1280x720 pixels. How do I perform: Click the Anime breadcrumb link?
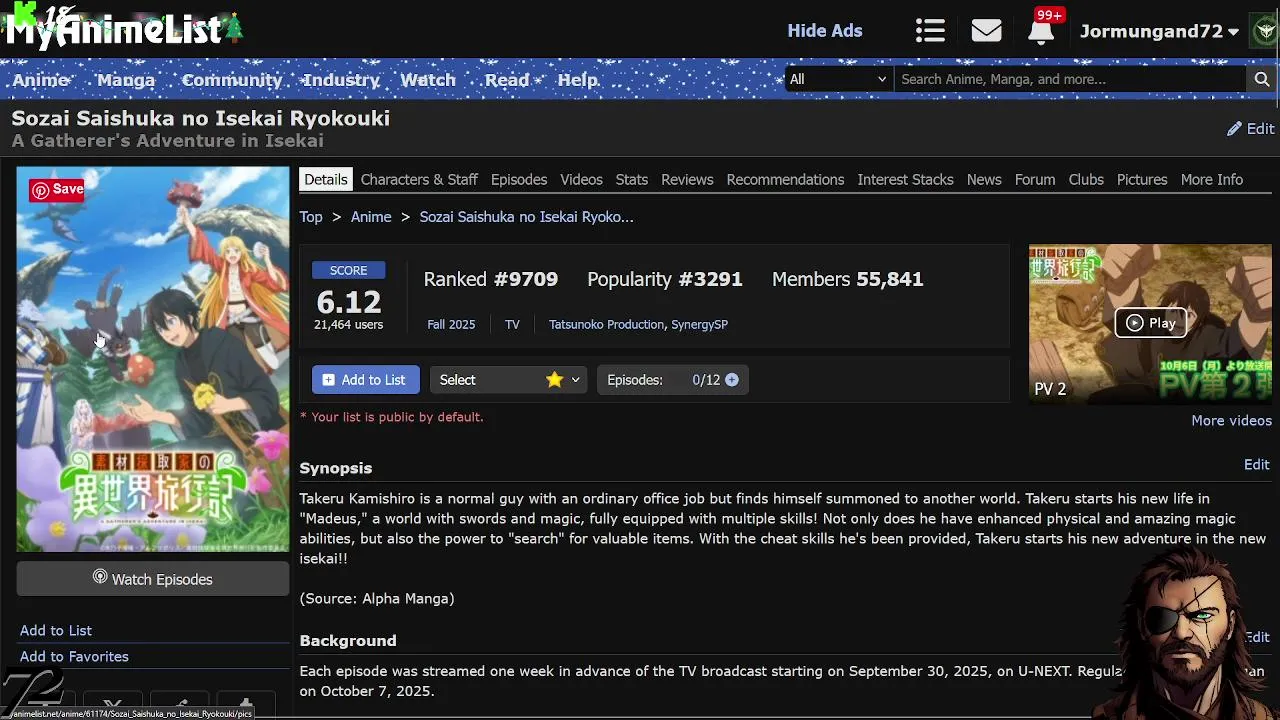coord(371,217)
